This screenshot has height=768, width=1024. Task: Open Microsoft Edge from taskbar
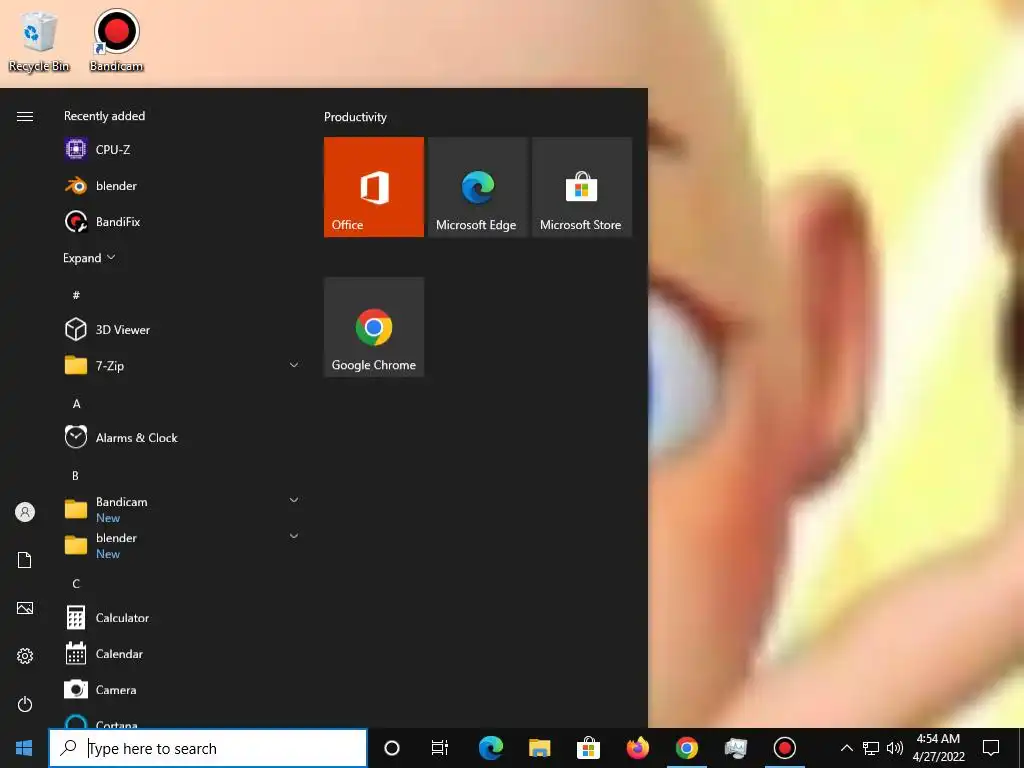pos(490,748)
